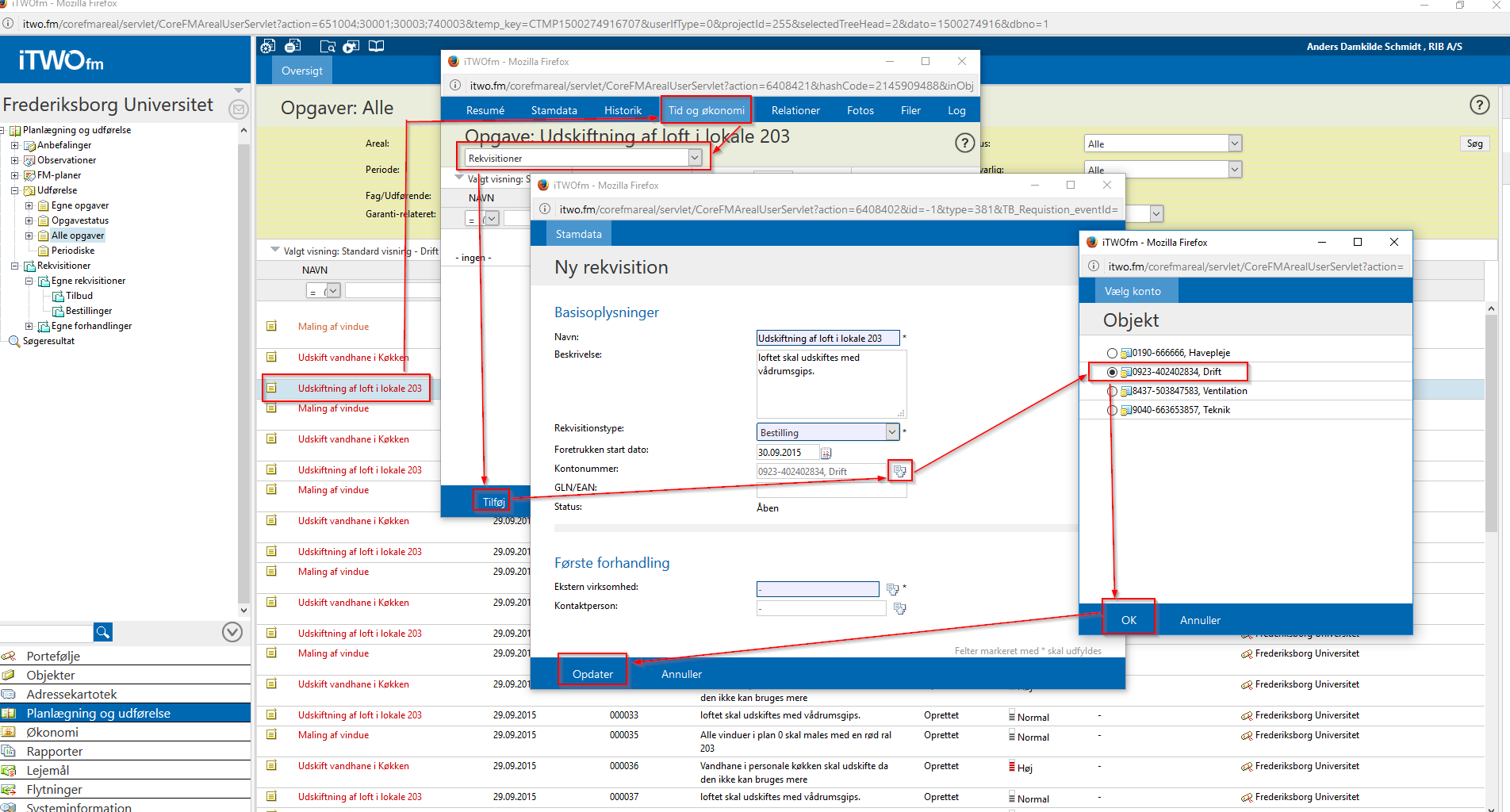Image resolution: width=1510 pixels, height=812 pixels.
Task: Click lookup icon next to Ekstern virksomhed
Action: point(892,589)
